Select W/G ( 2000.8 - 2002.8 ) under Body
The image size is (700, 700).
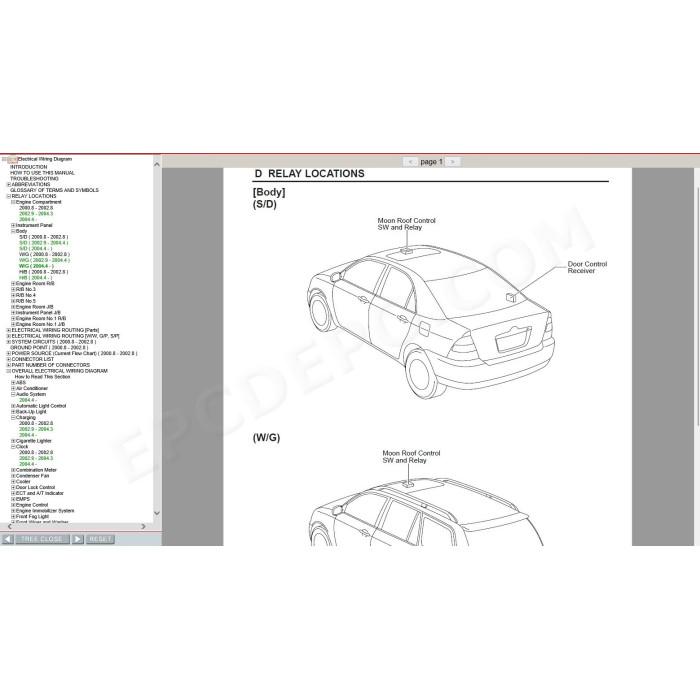click(x=44, y=254)
